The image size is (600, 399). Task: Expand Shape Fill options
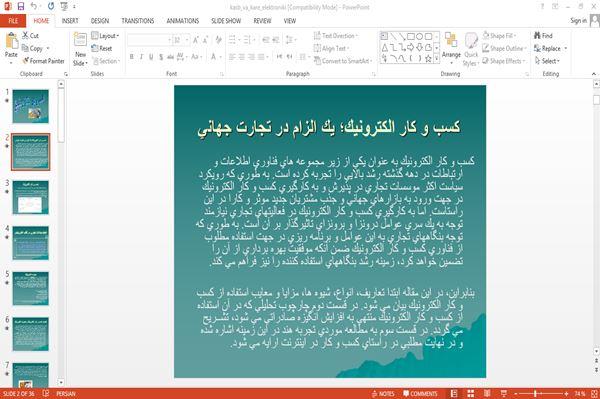point(499,36)
